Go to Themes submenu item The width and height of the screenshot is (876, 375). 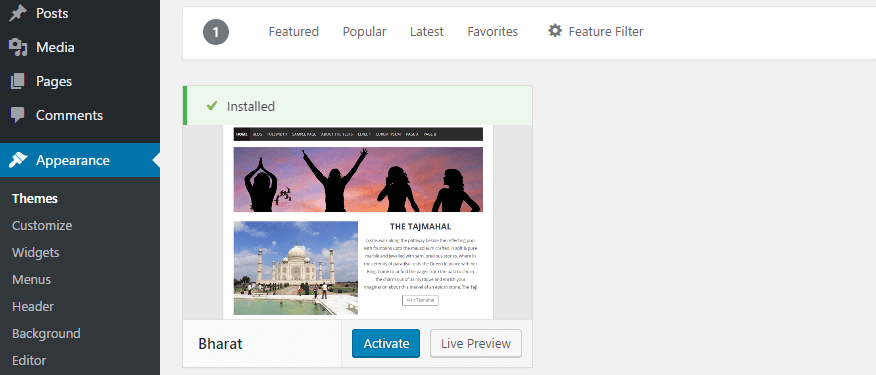tap(35, 198)
